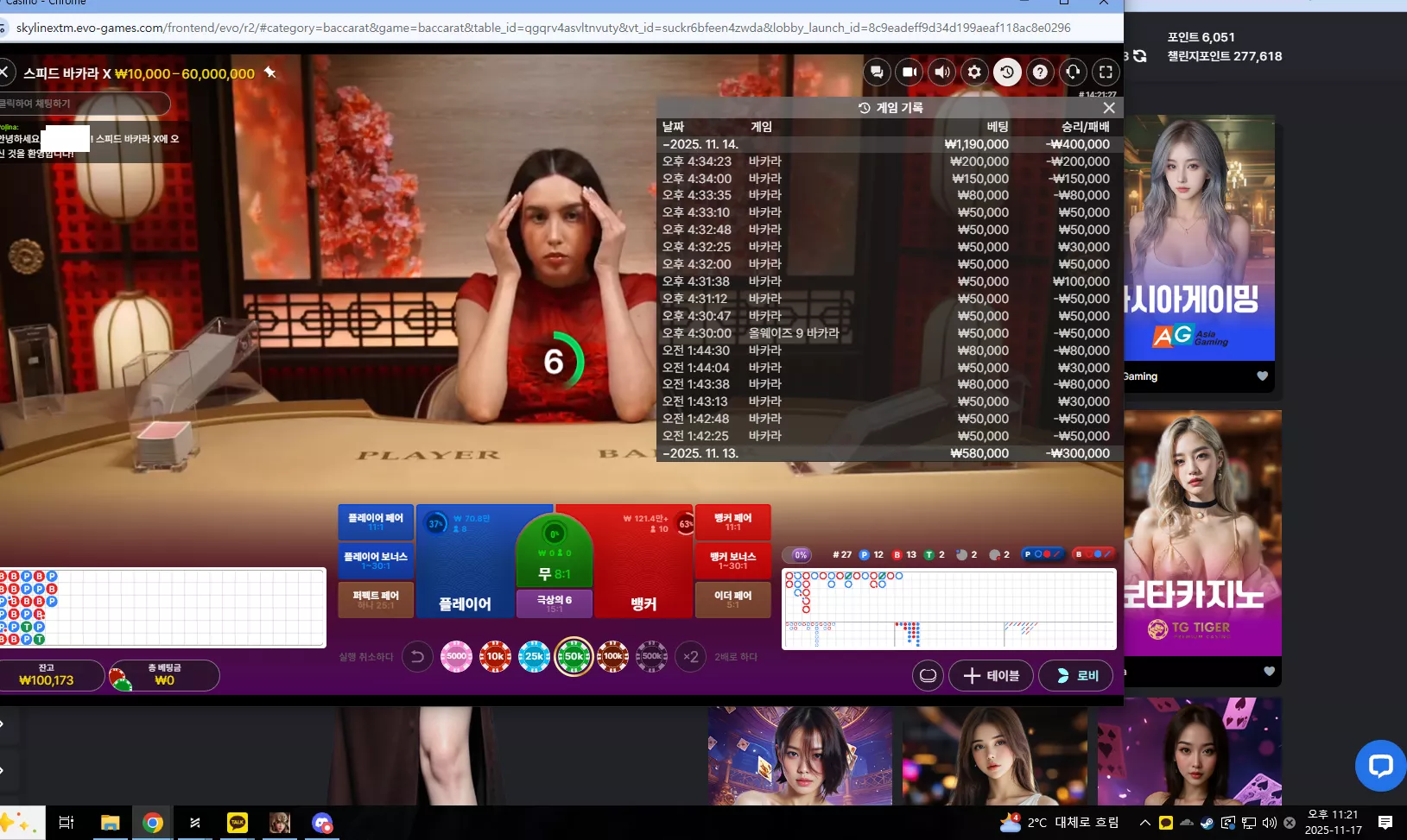Open the bead road scoreboard on left
Image resolution: width=1407 pixels, height=840 pixels.
[162, 608]
